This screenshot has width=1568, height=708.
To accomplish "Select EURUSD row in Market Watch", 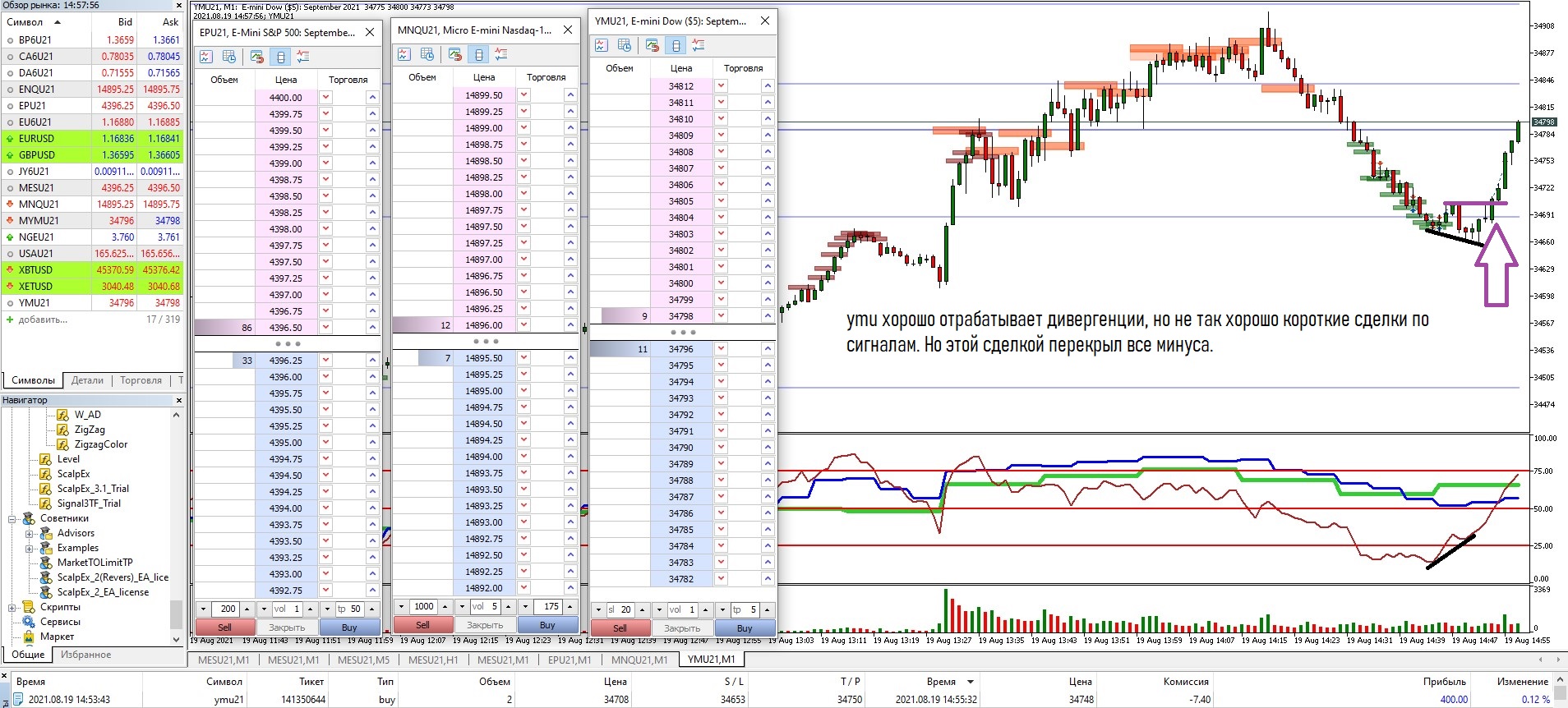I will coord(92,138).
